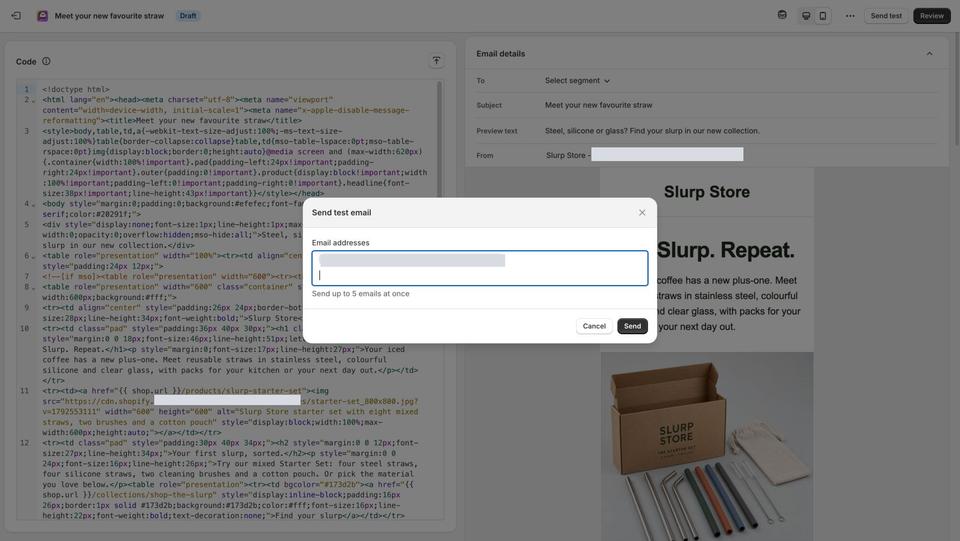Click the Draft status badge
Image resolution: width=960 pixels, height=541 pixels.
click(x=188, y=16)
